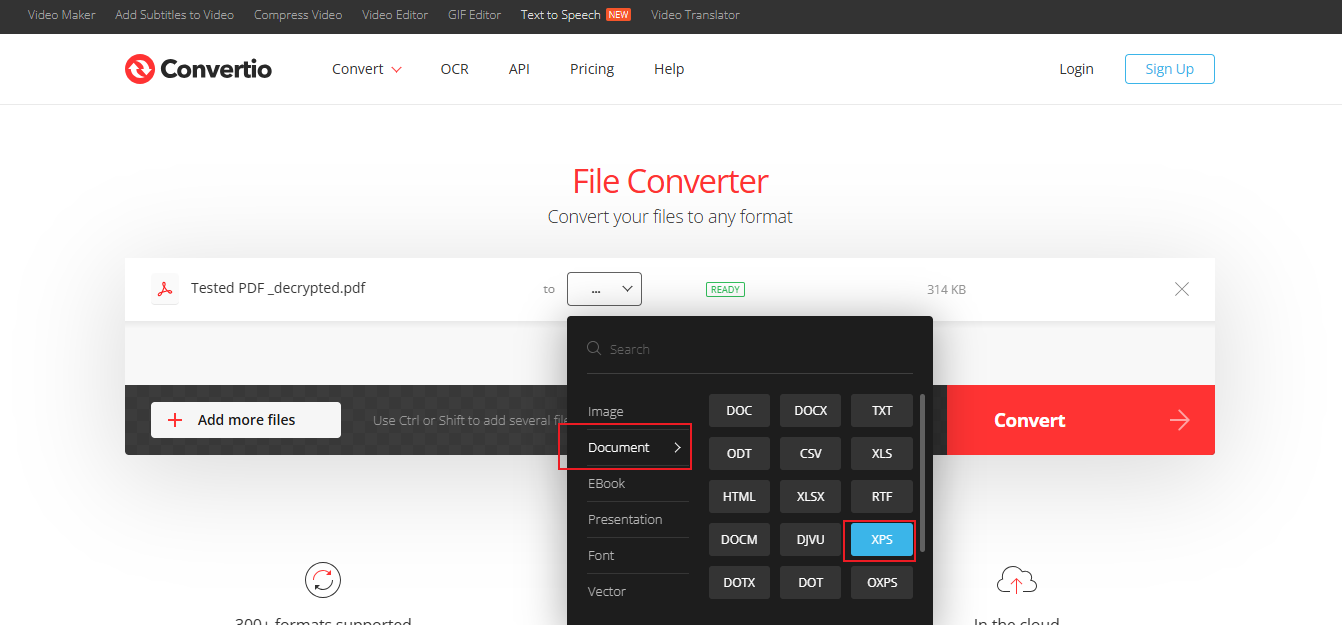Click the plus icon on Add more files
Image resolution: width=1342 pixels, height=625 pixels.
tap(175, 420)
